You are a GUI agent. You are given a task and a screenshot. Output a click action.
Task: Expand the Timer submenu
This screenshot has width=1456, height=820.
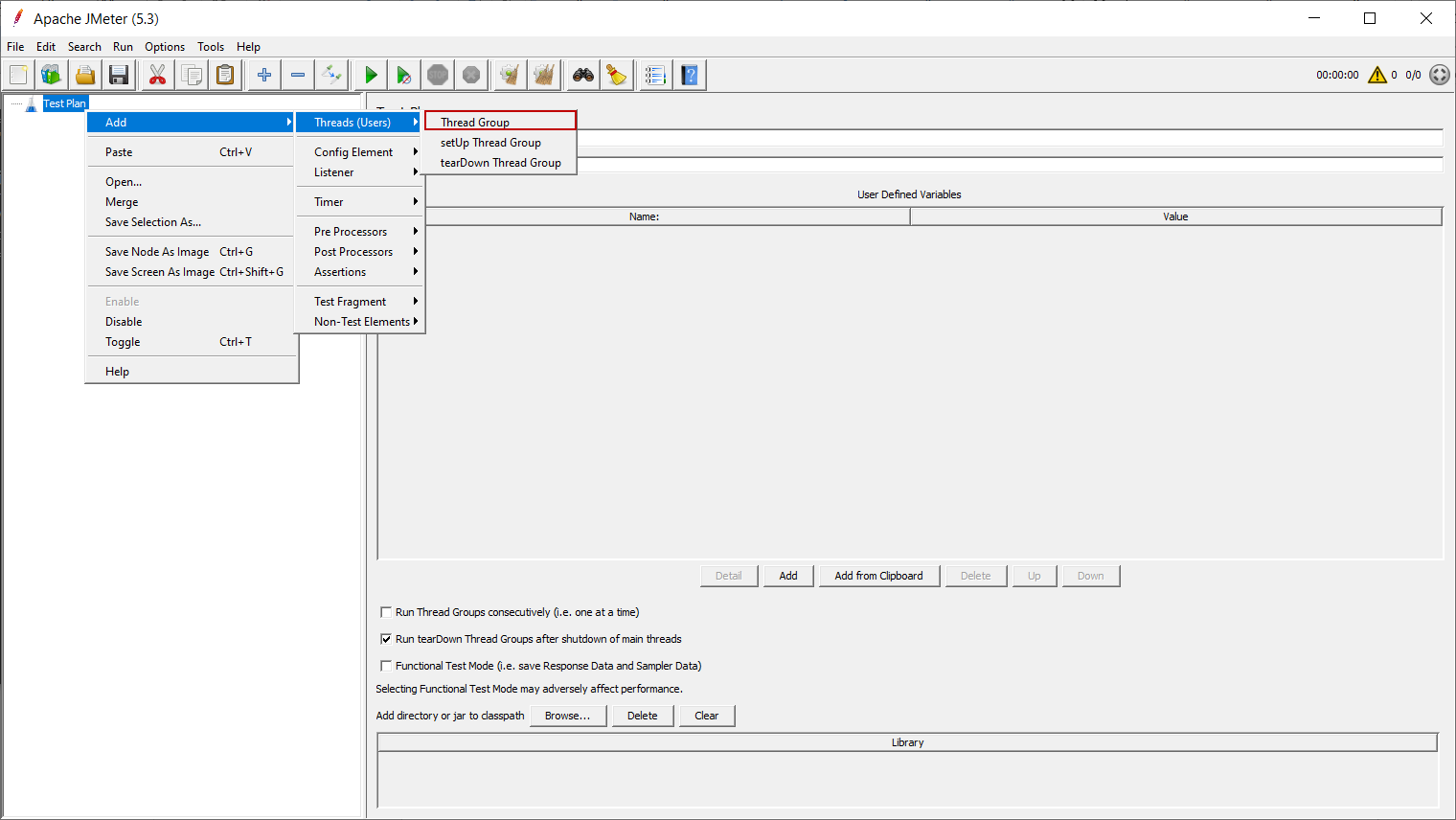[360, 202]
